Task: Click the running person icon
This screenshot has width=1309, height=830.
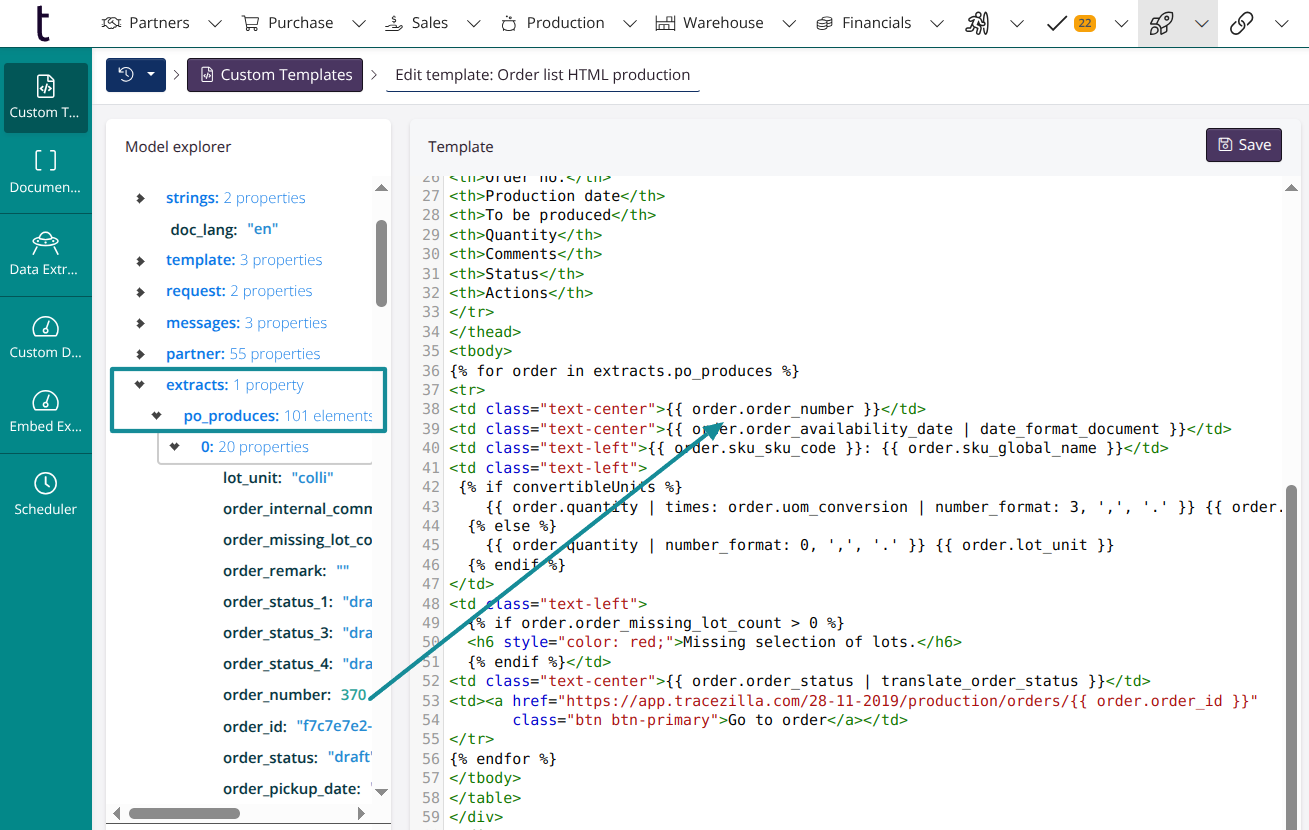Action: point(977,23)
